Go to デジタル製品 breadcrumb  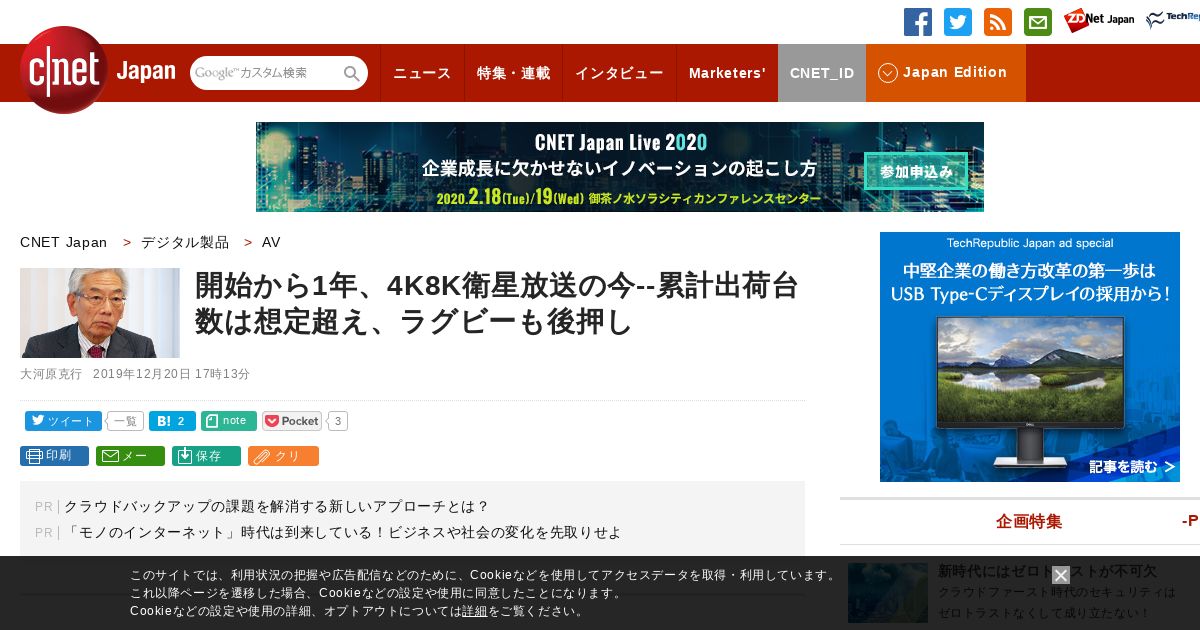185,242
